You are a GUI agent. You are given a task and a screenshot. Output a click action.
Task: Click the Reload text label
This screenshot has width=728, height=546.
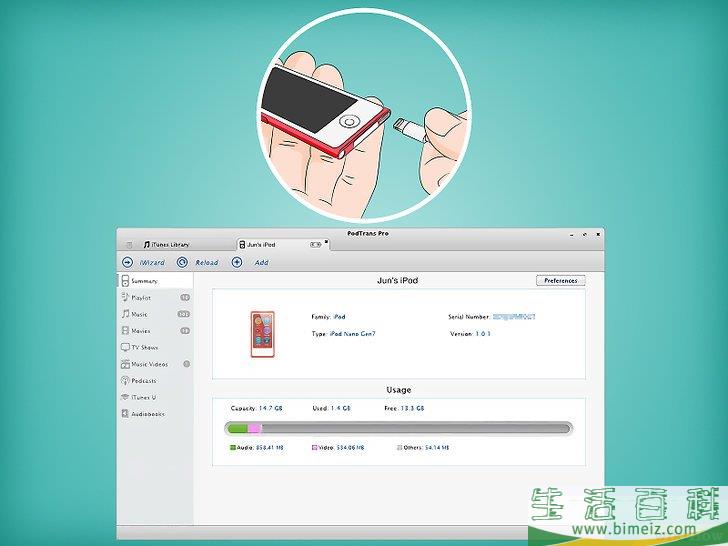(x=207, y=263)
